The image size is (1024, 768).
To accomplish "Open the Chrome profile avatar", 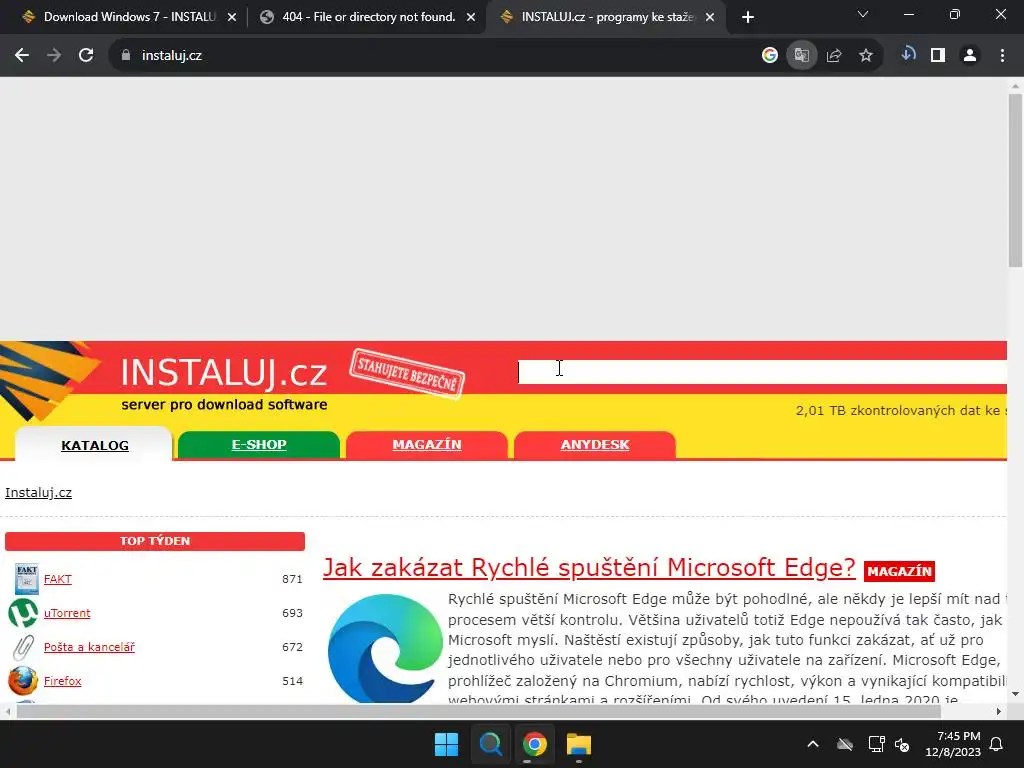I will pyautogui.click(x=970, y=56).
